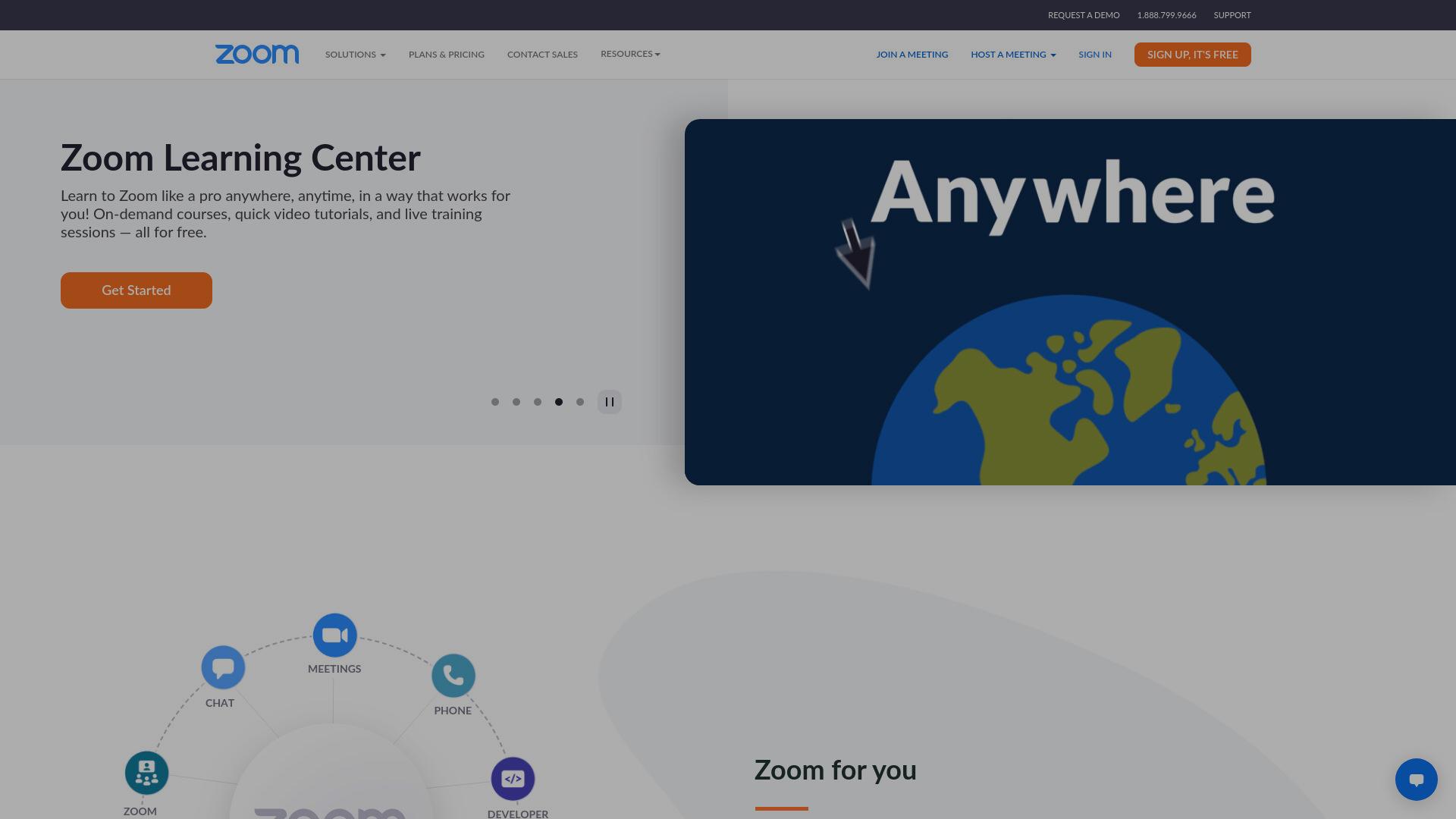1456x819 pixels.
Task: Click the CHAT label
Action: click(x=220, y=703)
